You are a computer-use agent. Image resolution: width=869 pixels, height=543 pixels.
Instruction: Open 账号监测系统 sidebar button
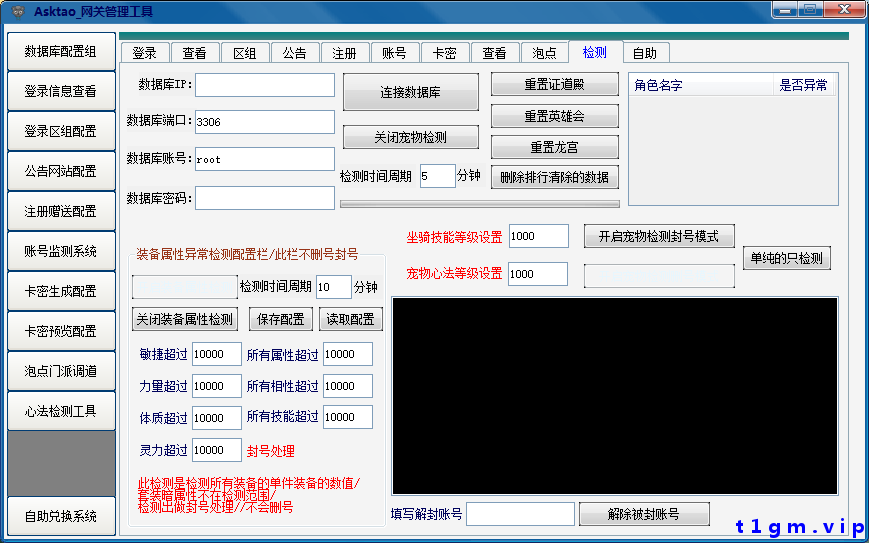61,251
